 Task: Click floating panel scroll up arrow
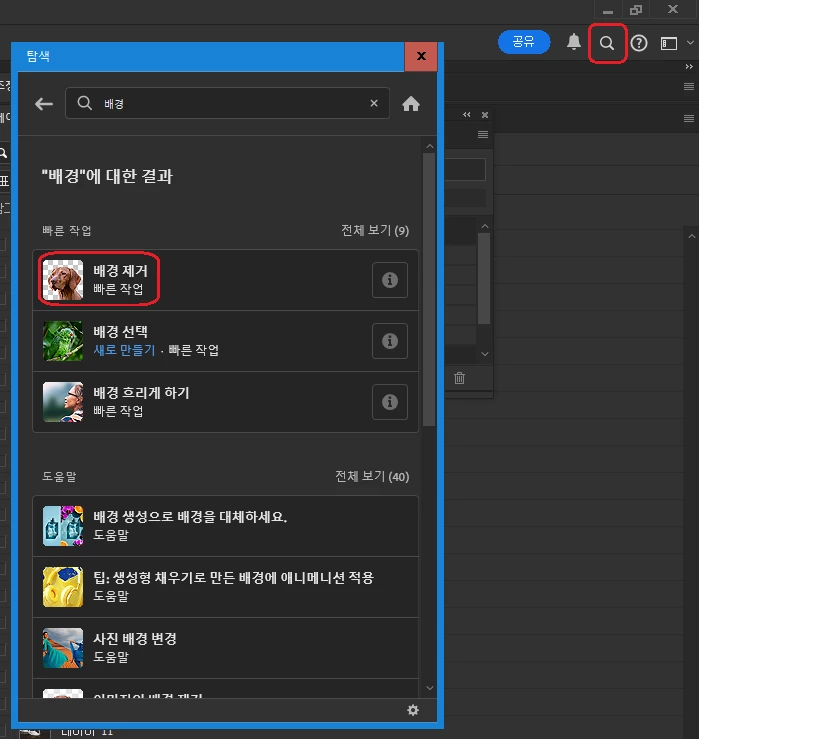coord(484,226)
